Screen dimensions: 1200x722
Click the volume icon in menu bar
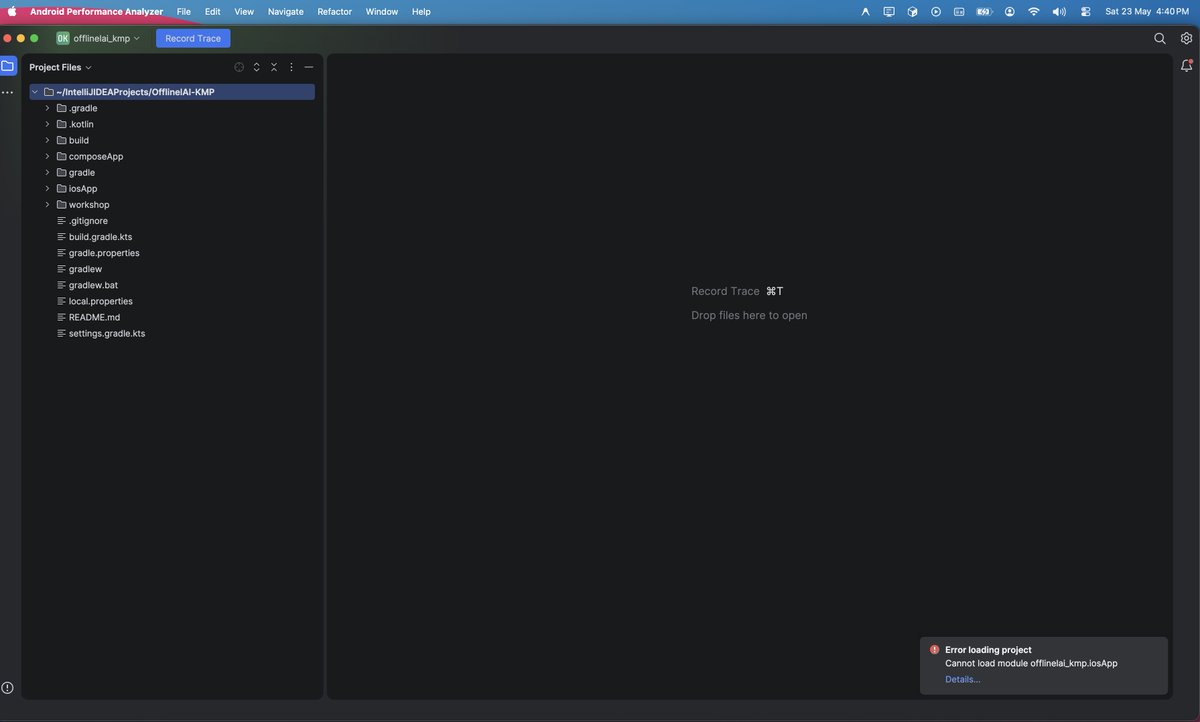[1059, 11]
